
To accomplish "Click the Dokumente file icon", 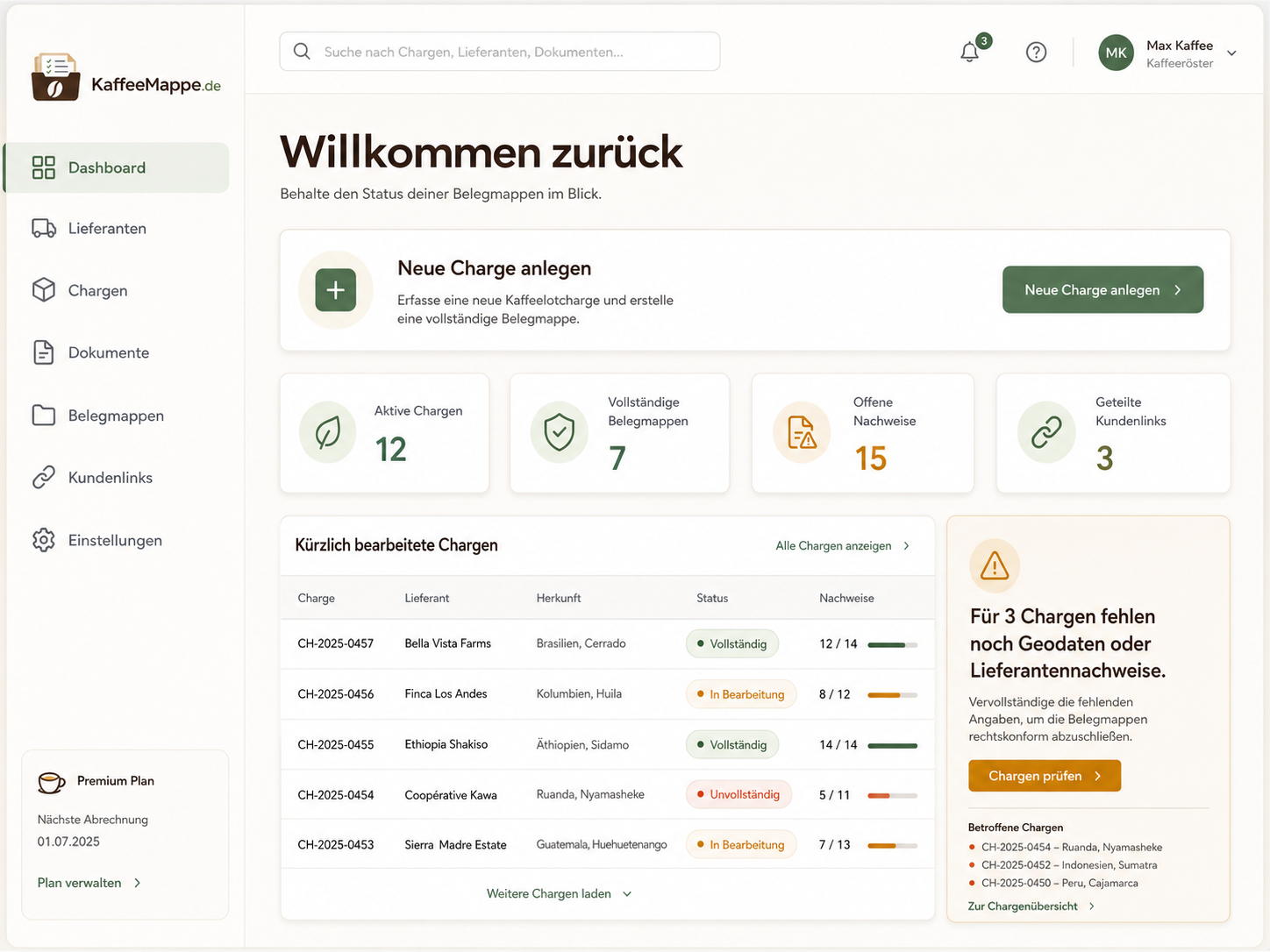I will coord(44,352).
